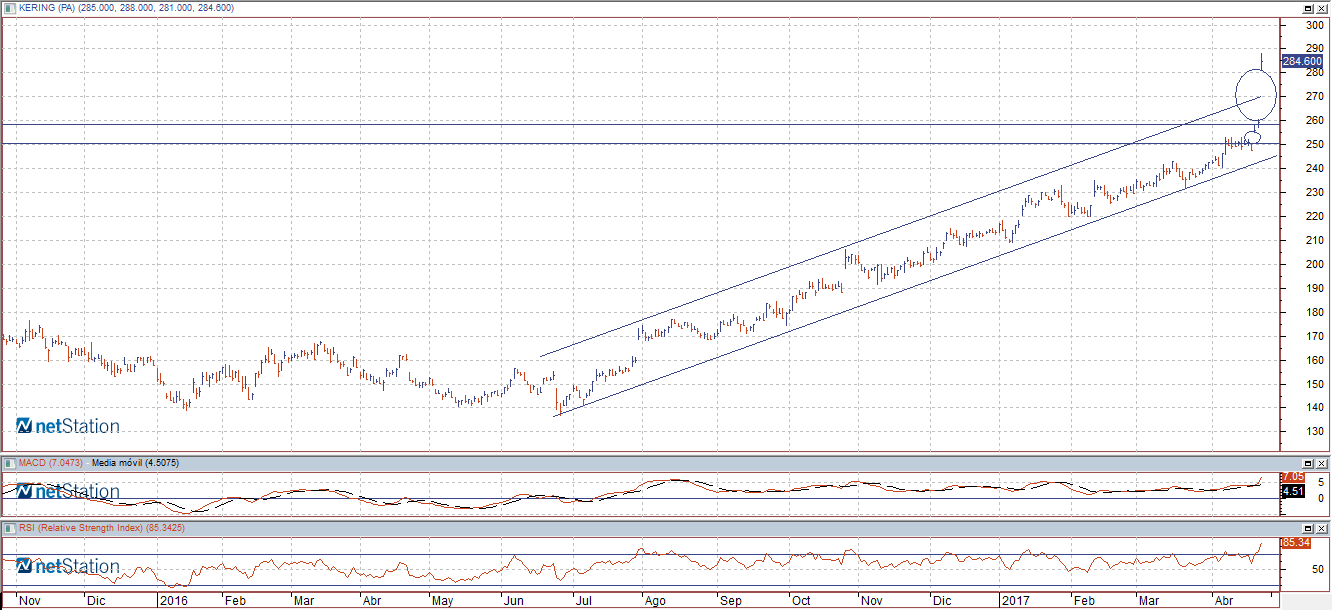
Task: Click the 200 level on price axis
Action: pyautogui.click(x=1313, y=264)
